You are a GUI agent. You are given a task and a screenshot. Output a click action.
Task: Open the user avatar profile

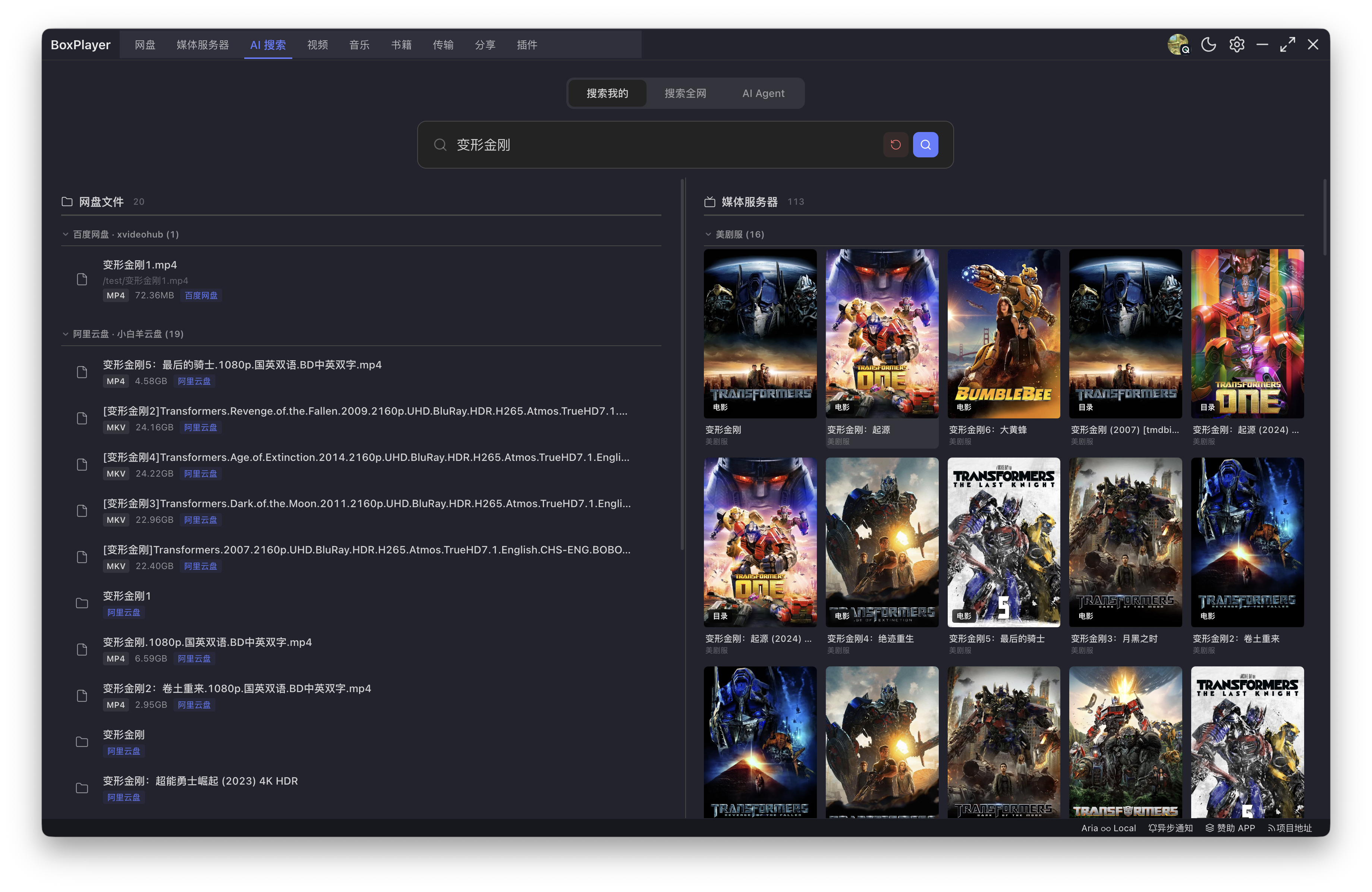point(1178,44)
